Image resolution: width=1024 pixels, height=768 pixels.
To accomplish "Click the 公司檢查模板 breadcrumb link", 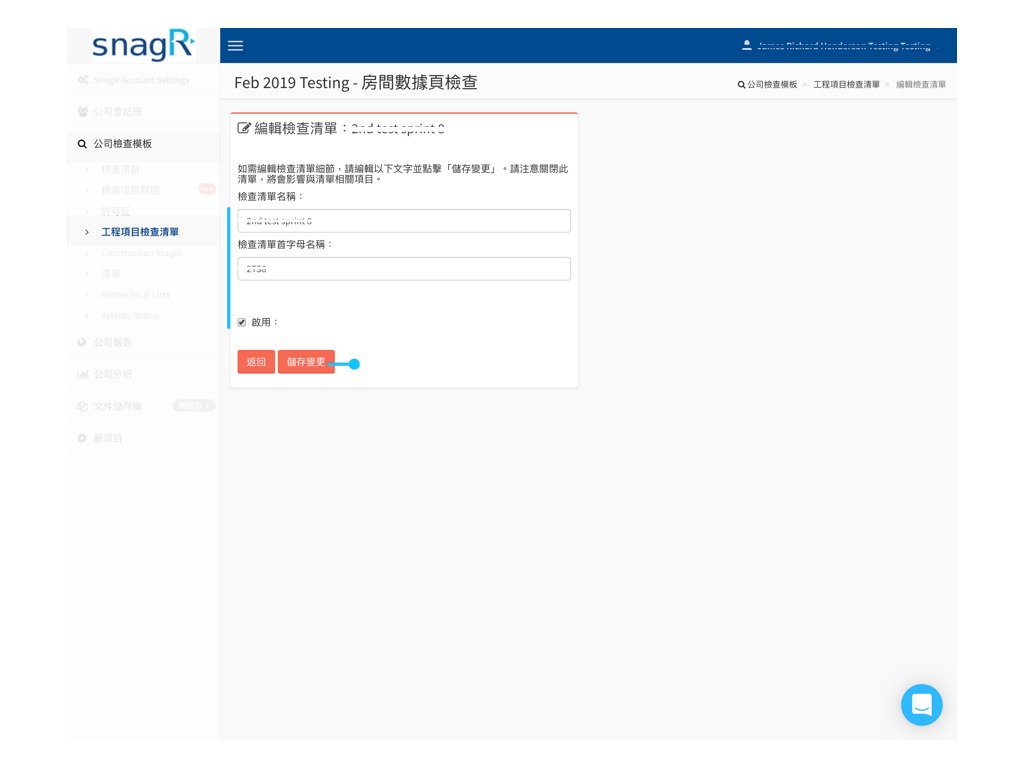I will [767, 84].
